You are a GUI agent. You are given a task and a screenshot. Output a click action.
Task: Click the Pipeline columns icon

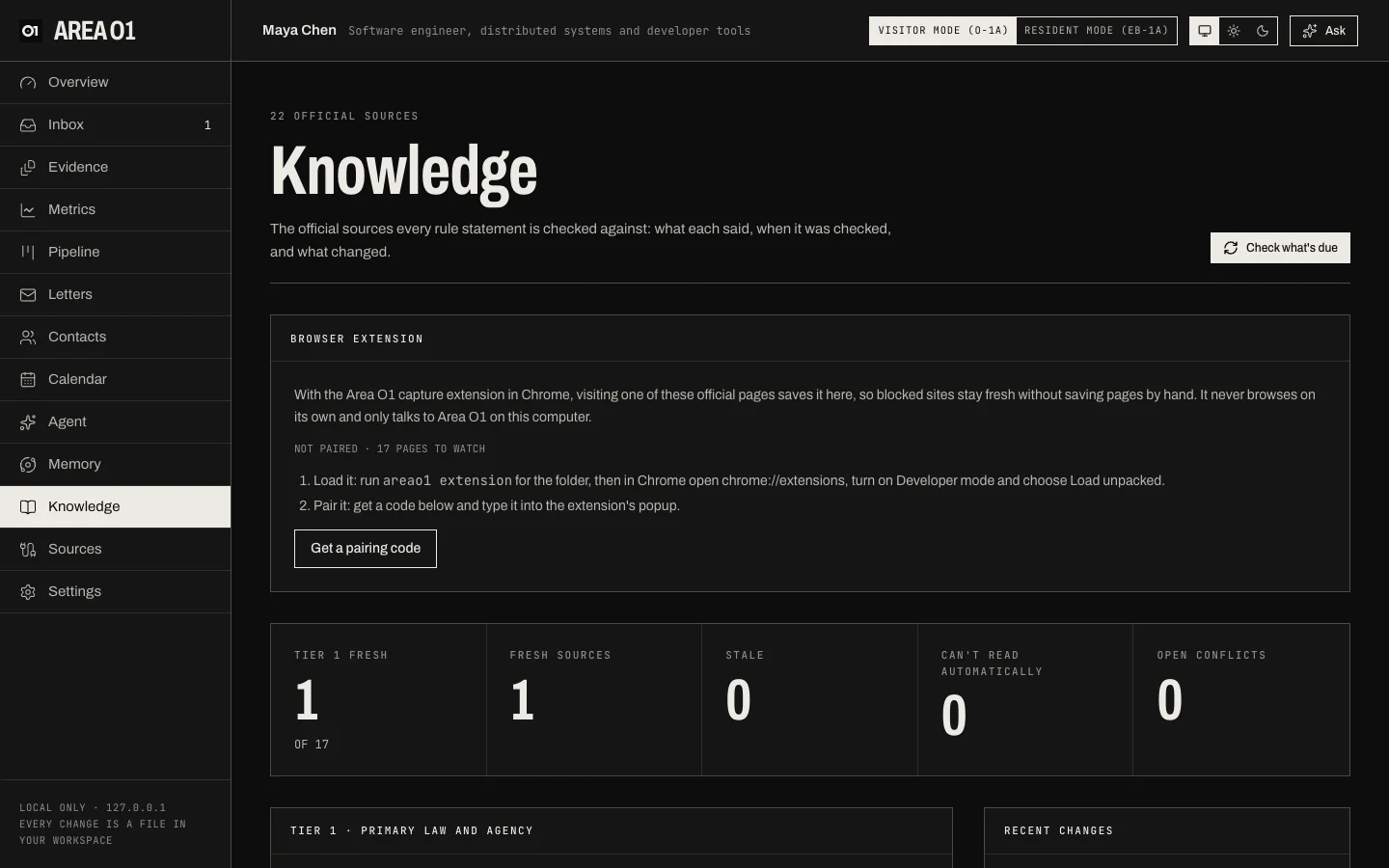pyautogui.click(x=28, y=253)
